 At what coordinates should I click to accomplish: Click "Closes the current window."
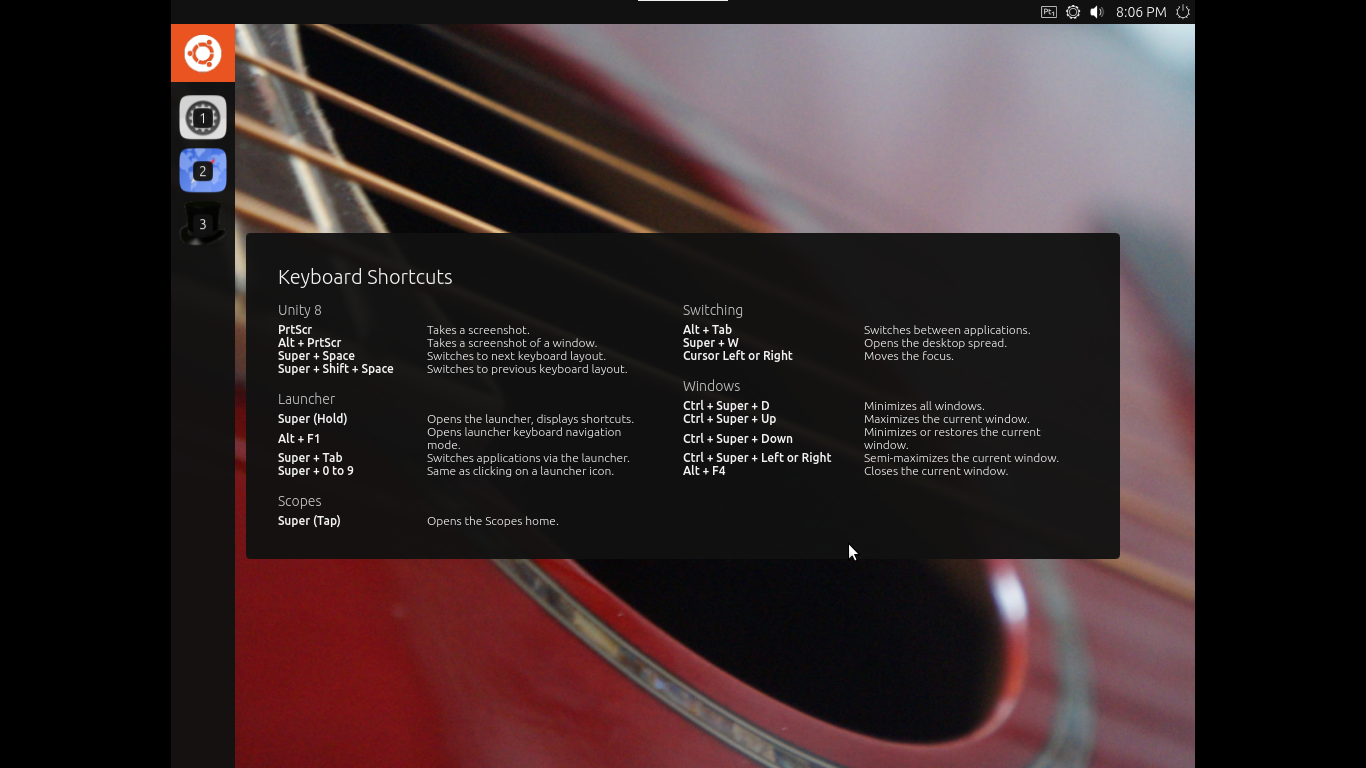(936, 471)
